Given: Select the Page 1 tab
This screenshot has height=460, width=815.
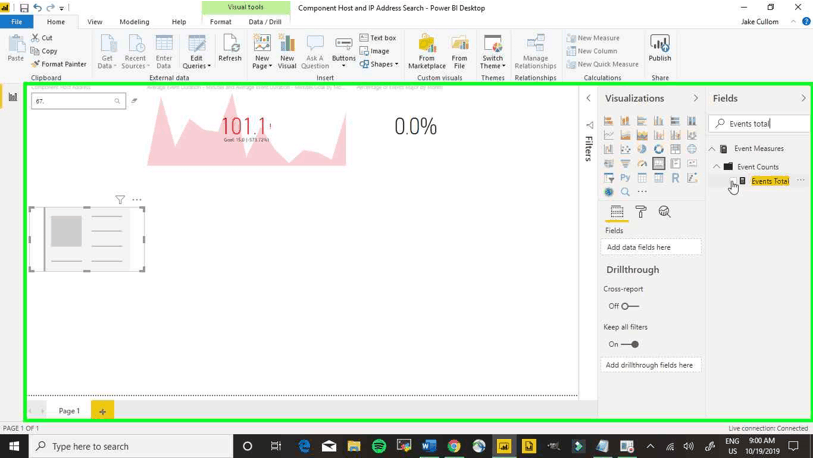Looking at the screenshot, I should (69, 411).
